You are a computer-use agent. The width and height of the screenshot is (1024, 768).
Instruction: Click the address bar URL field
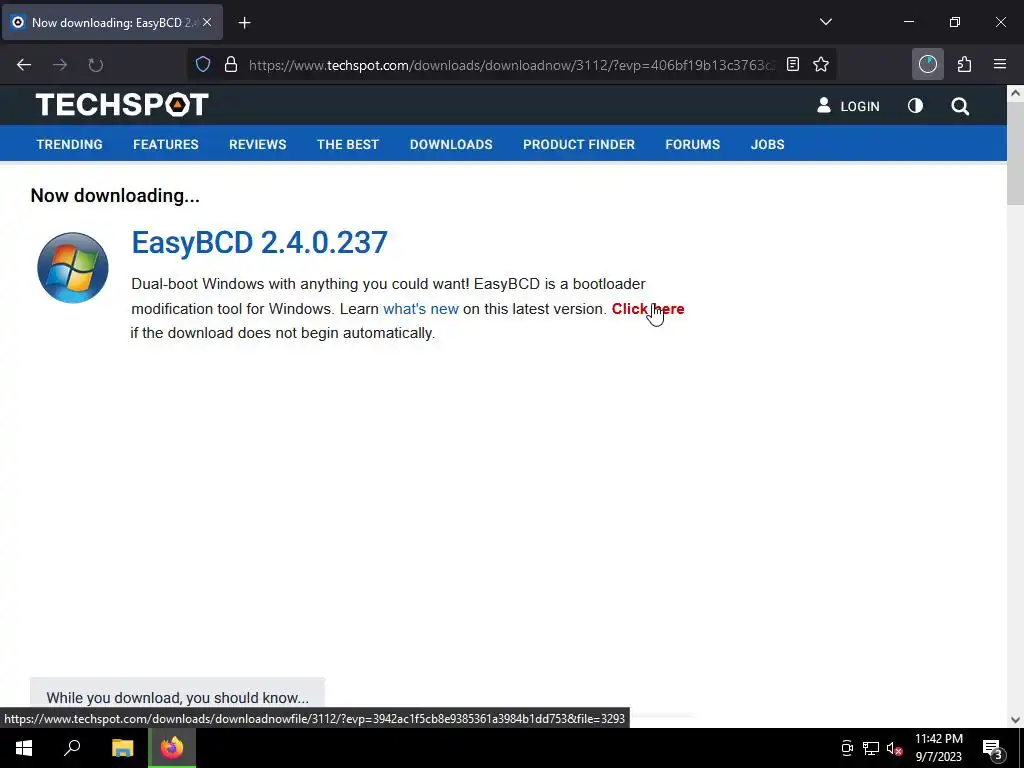pos(511,65)
